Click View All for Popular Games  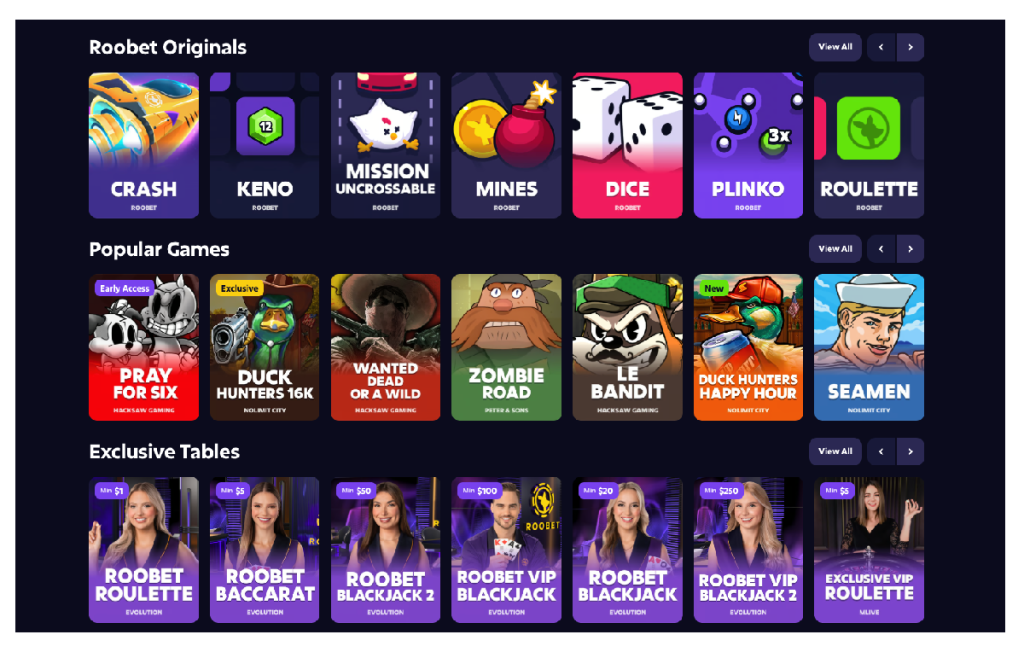tap(835, 249)
